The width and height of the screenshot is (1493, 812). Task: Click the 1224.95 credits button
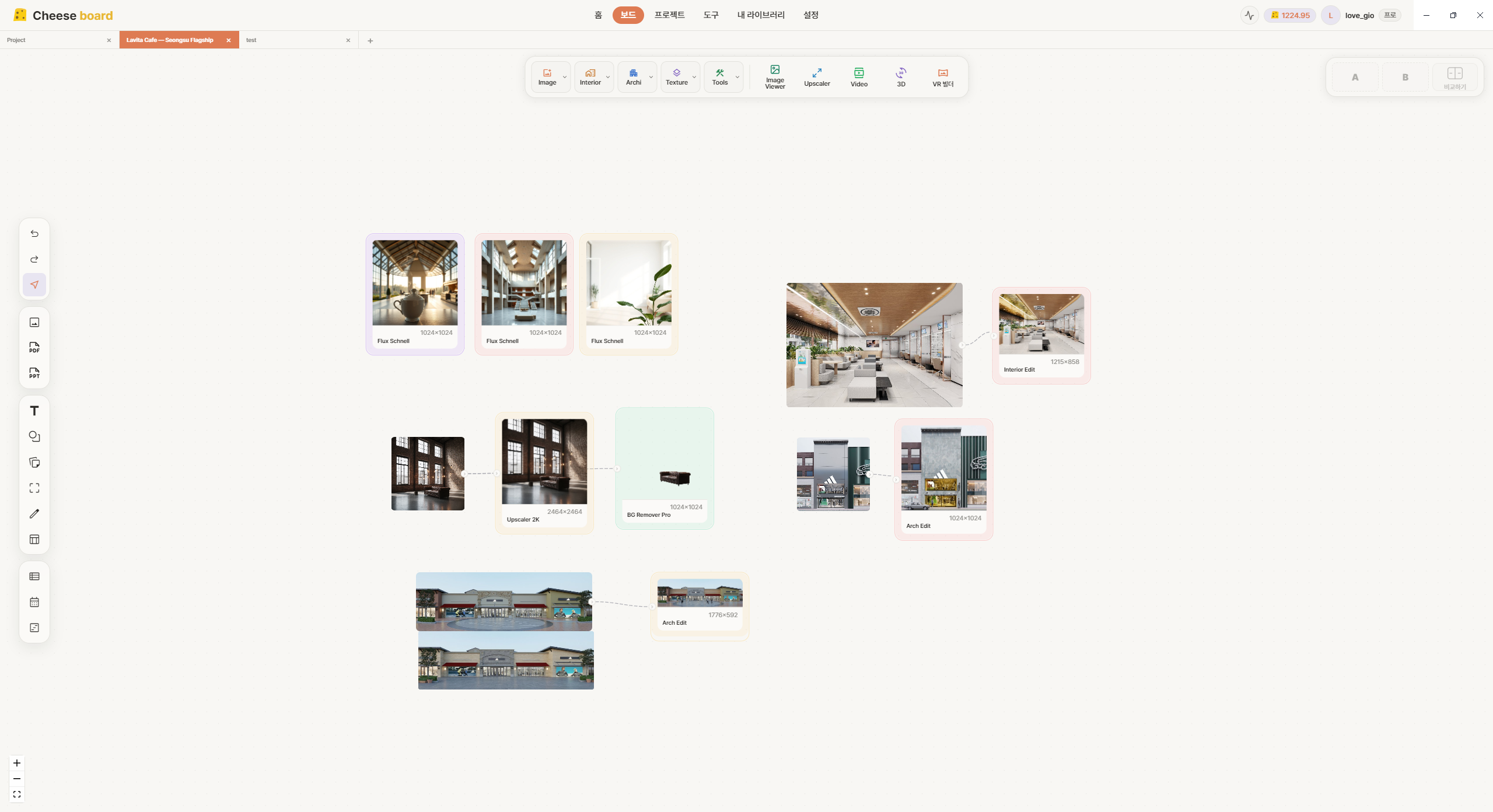tap(1289, 15)
